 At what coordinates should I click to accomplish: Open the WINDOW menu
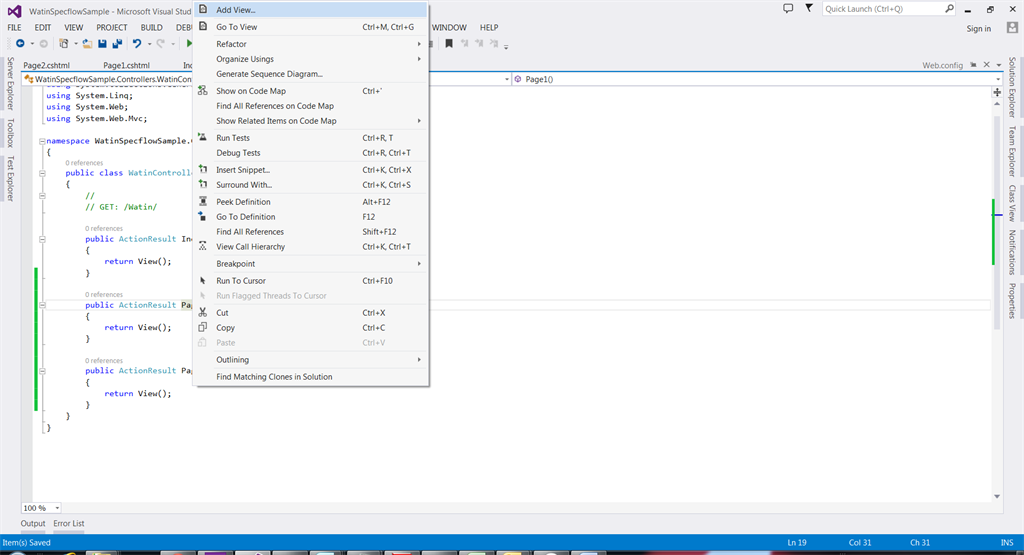[x=449, y=27]
